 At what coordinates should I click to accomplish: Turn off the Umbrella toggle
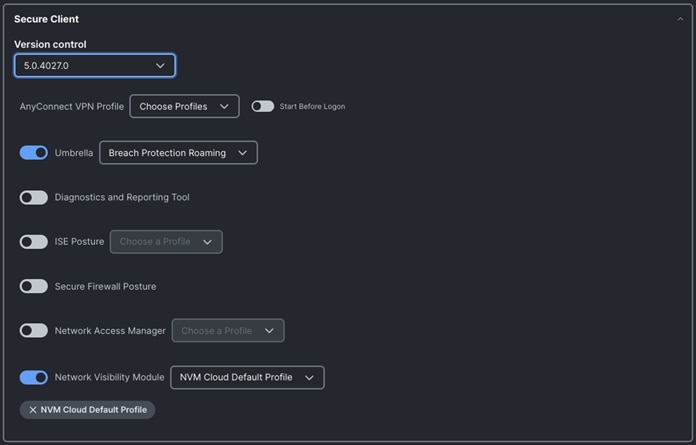click(x=34, y=153)
